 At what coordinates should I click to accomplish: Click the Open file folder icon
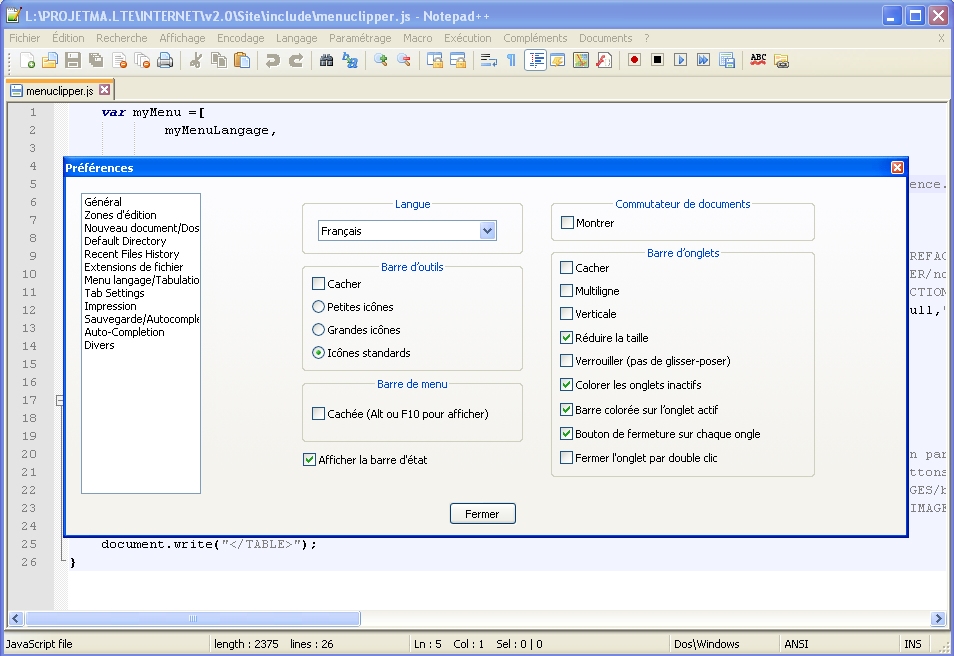pos(50,61)
